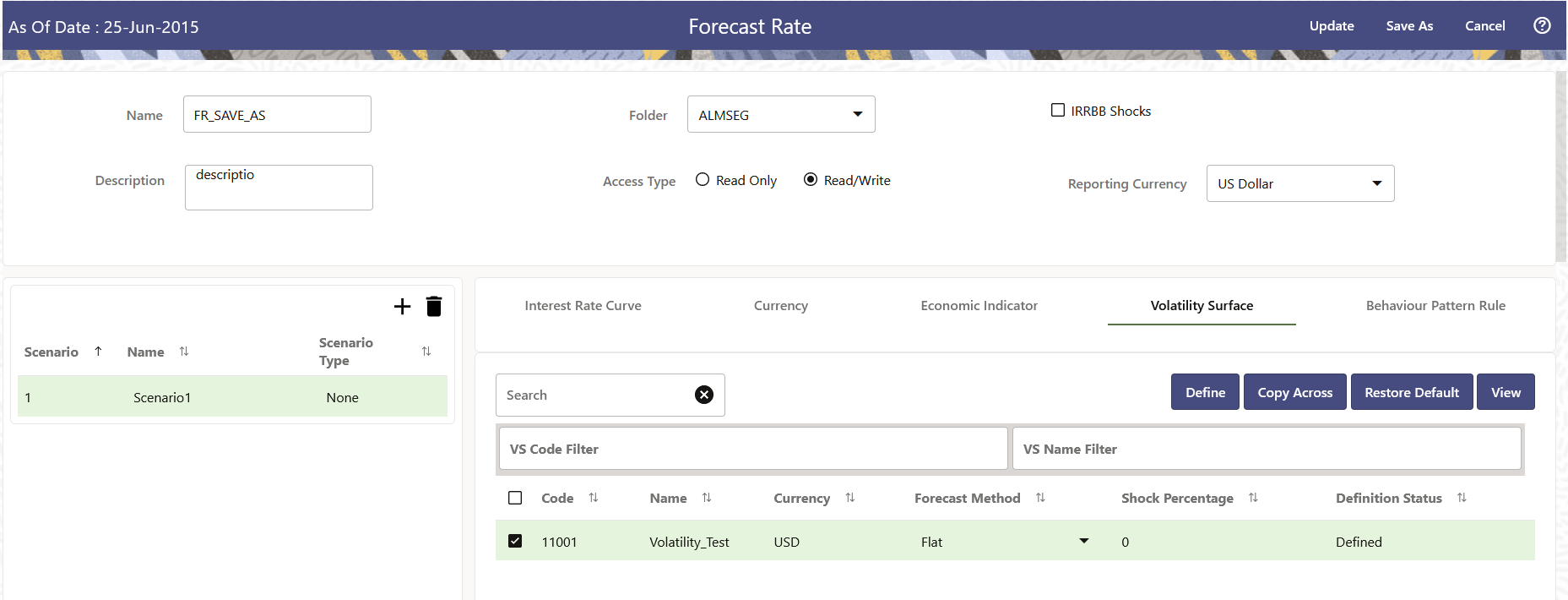Image resolution: width=1568 pixels, height=600 pixels.
Task: Focus the VS Code Filter field
Action: pos(753,449)
